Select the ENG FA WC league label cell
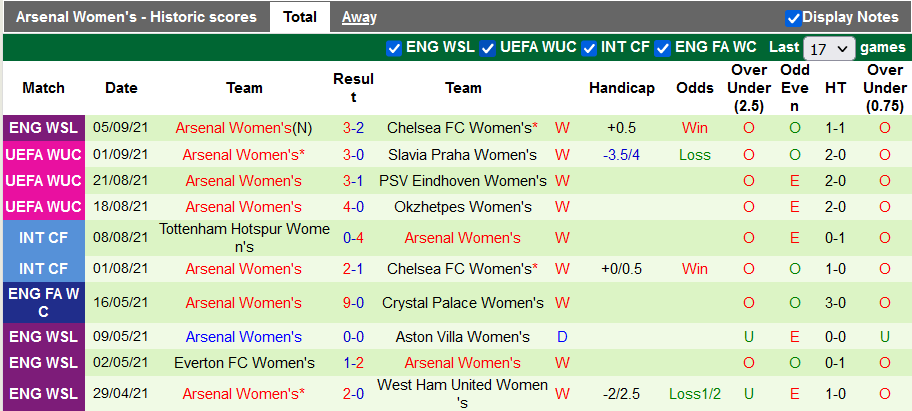 (x=43, y=303)
